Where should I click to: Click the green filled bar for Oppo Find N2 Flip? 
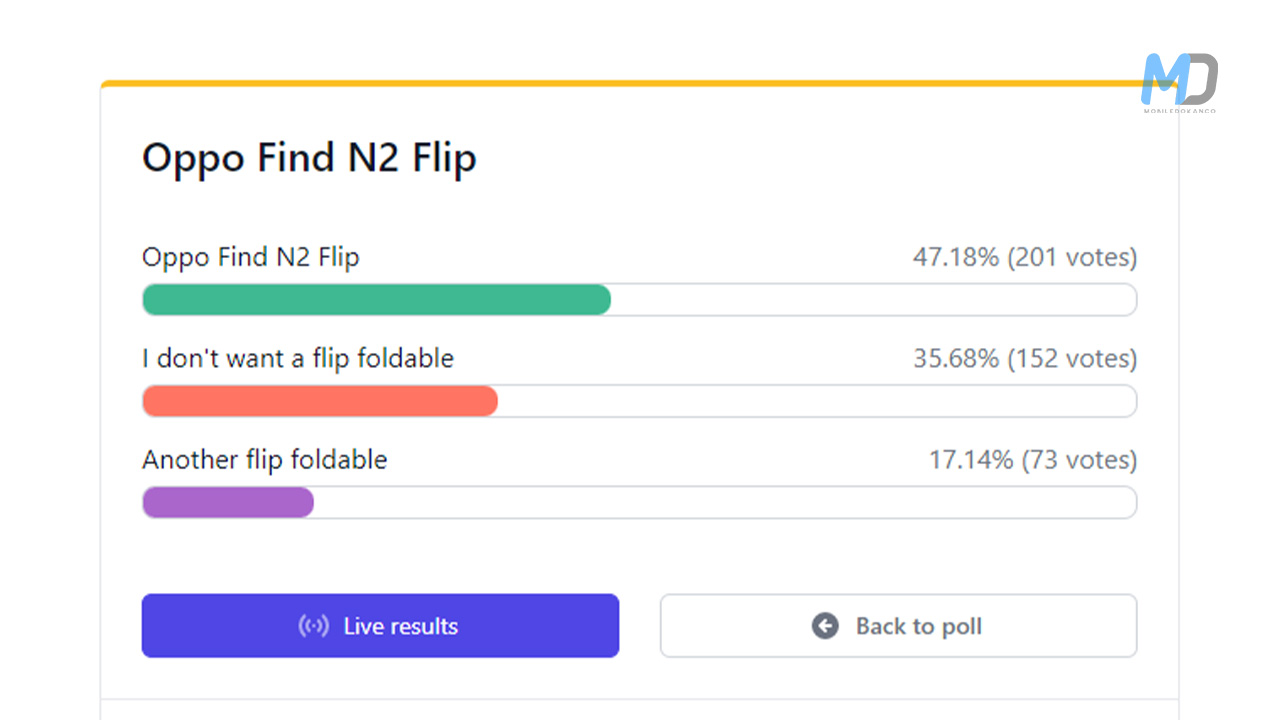point(376,300)
